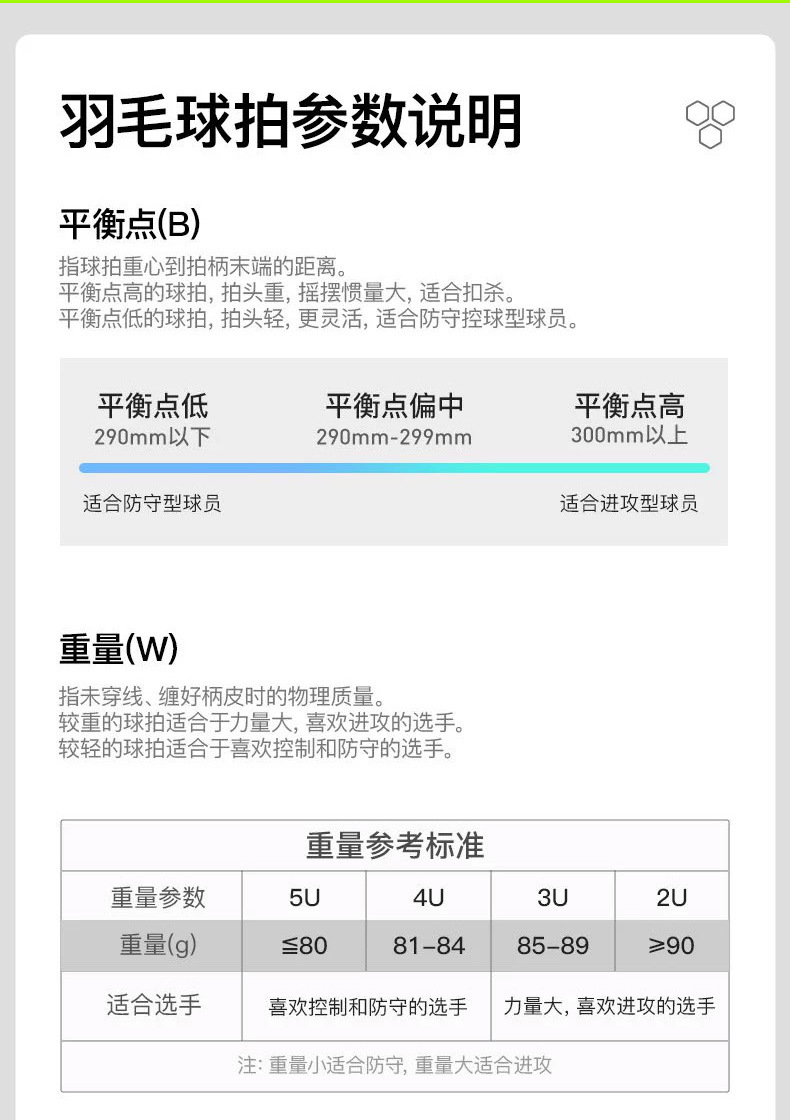790x1120 pixels.
Task: Click the 平衡点偏中 label
Action: pos(394,406)
